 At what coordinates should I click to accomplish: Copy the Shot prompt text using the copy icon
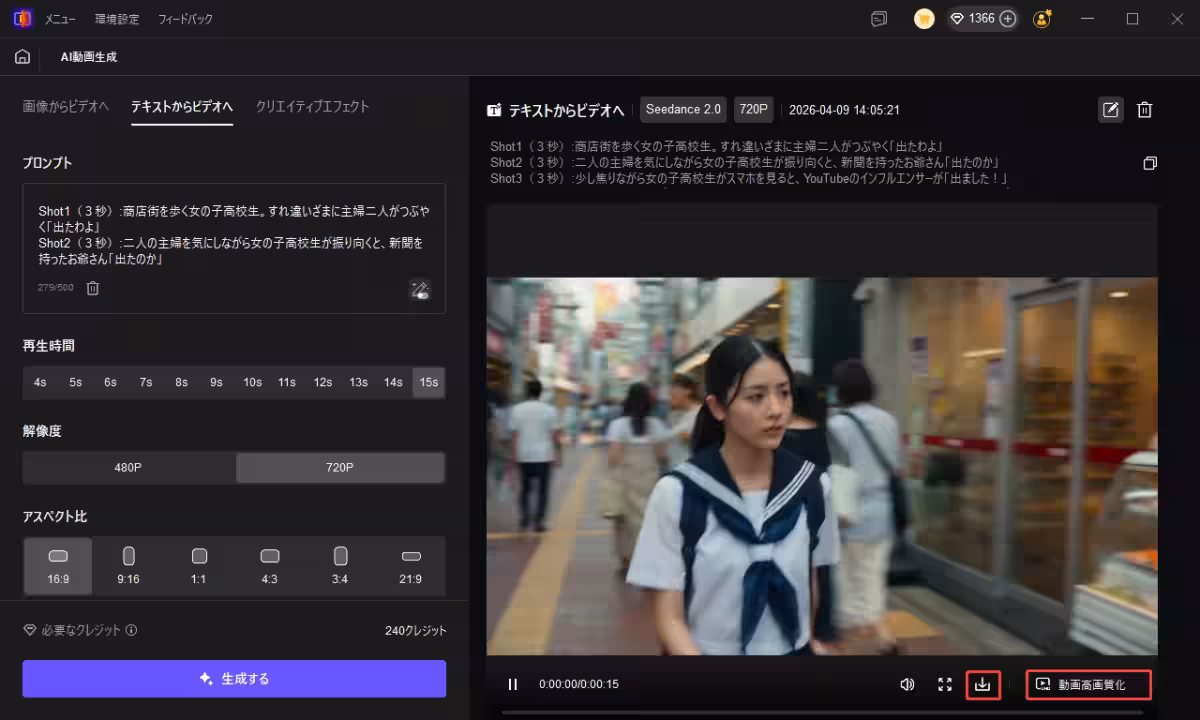1150,162
